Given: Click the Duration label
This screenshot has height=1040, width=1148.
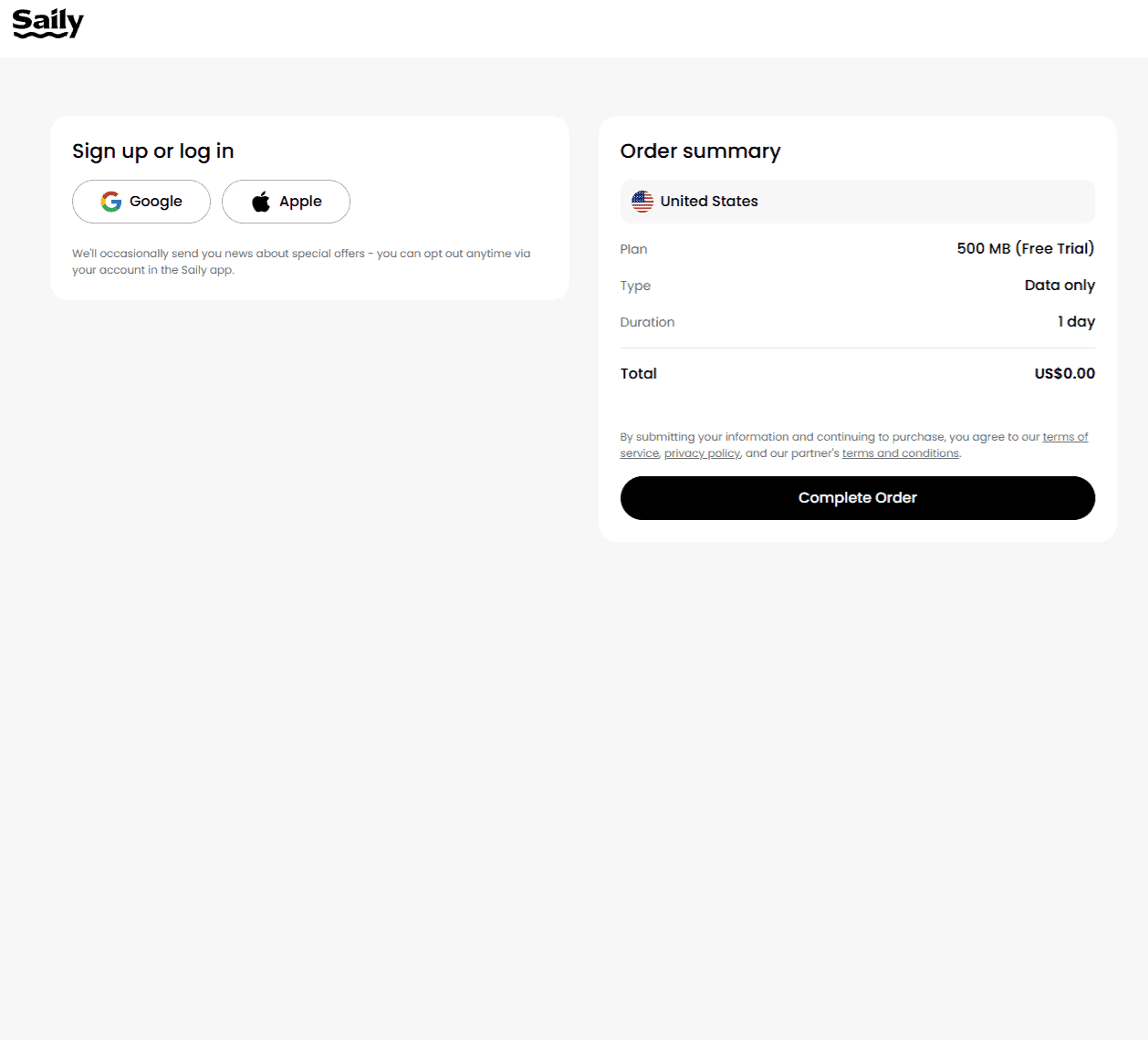Looking at the screenshot, I should (x=647, y=322).
